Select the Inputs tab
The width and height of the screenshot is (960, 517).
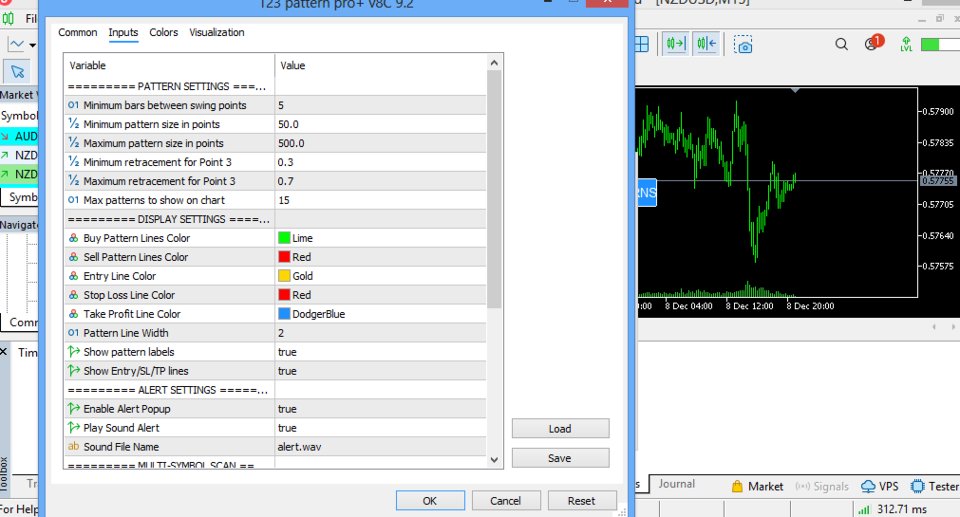click(123, 32)
